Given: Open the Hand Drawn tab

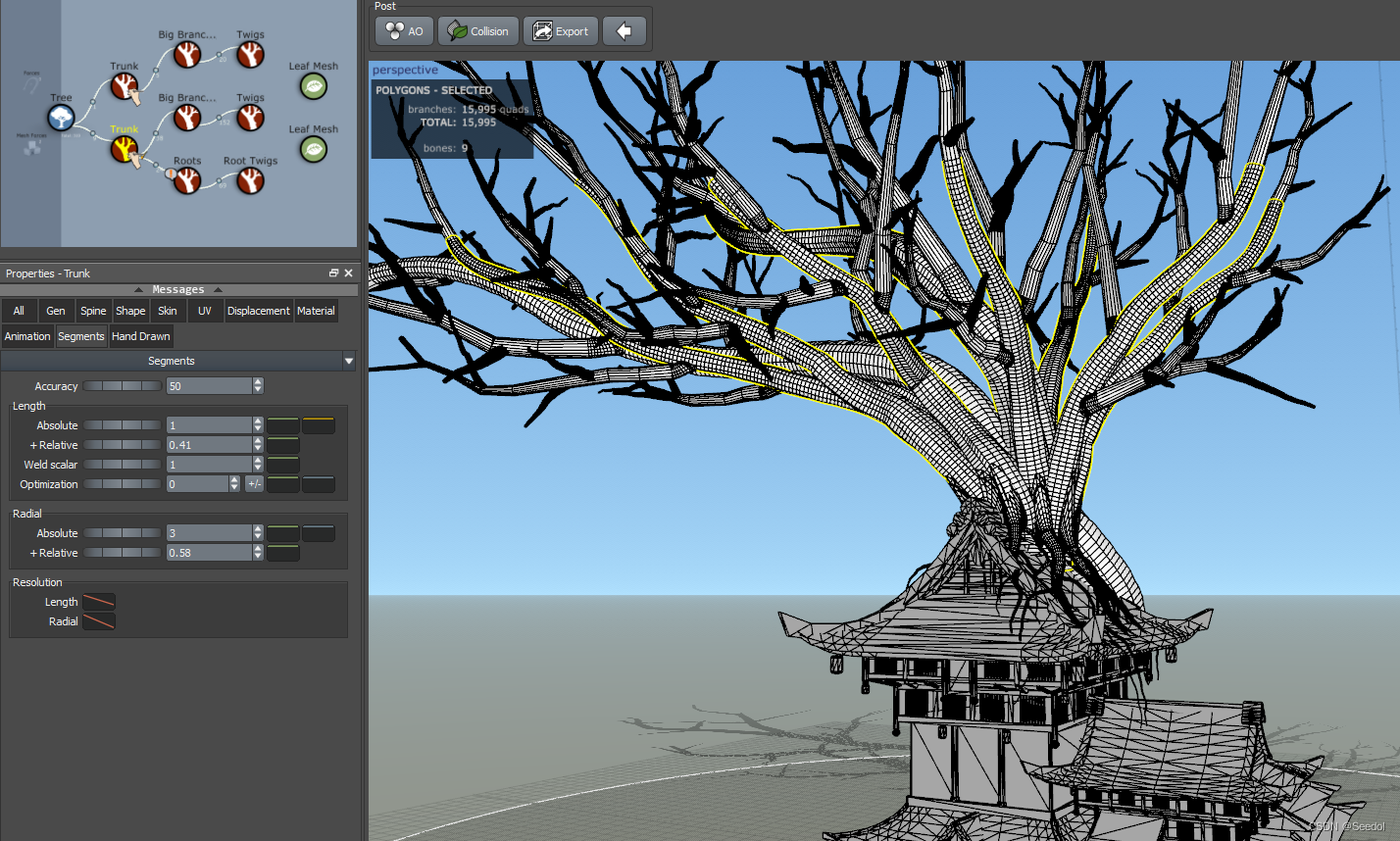Looking at the screenshot, I should tap(140, 336).
